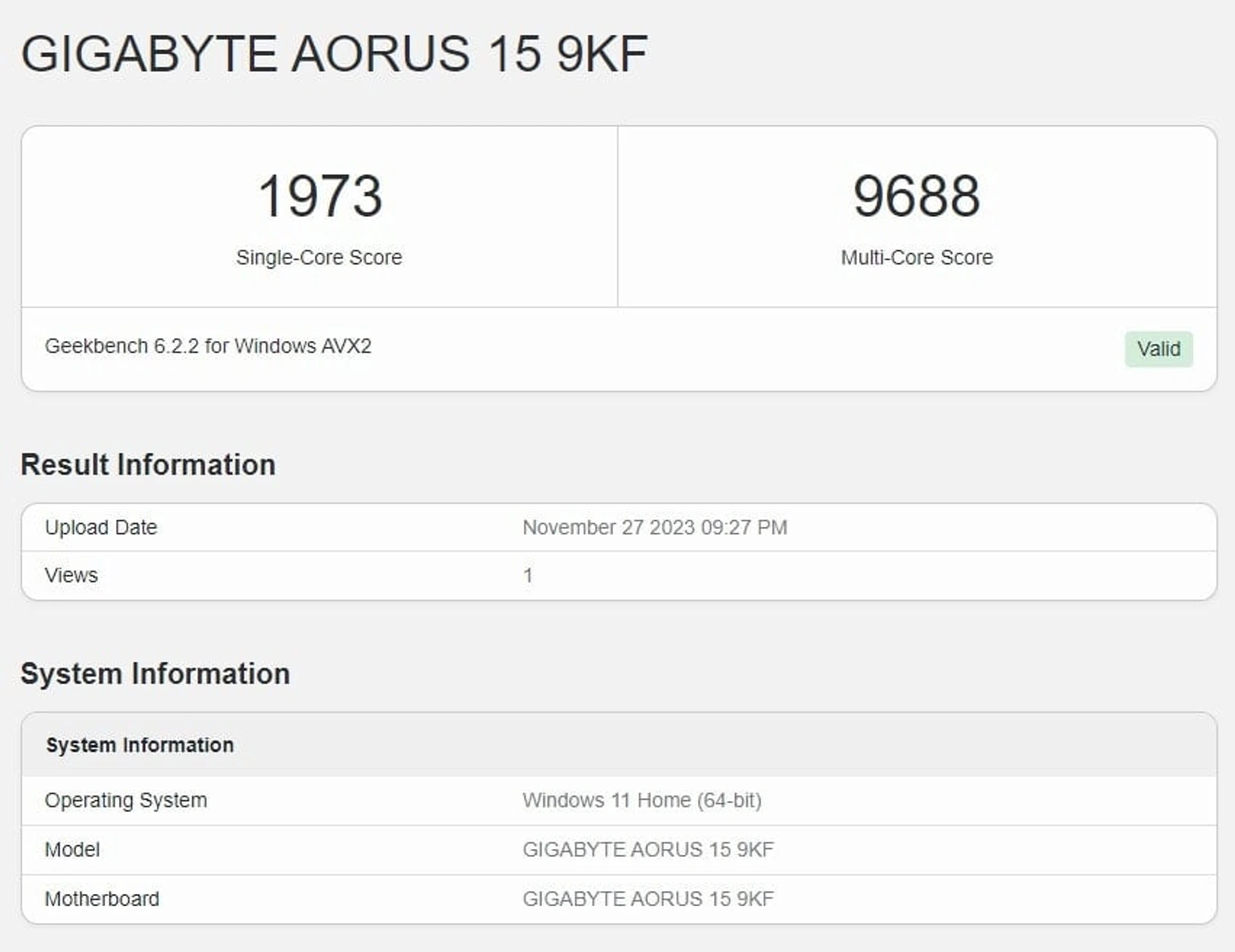Click the System Information table header row

tap(619, 745)
